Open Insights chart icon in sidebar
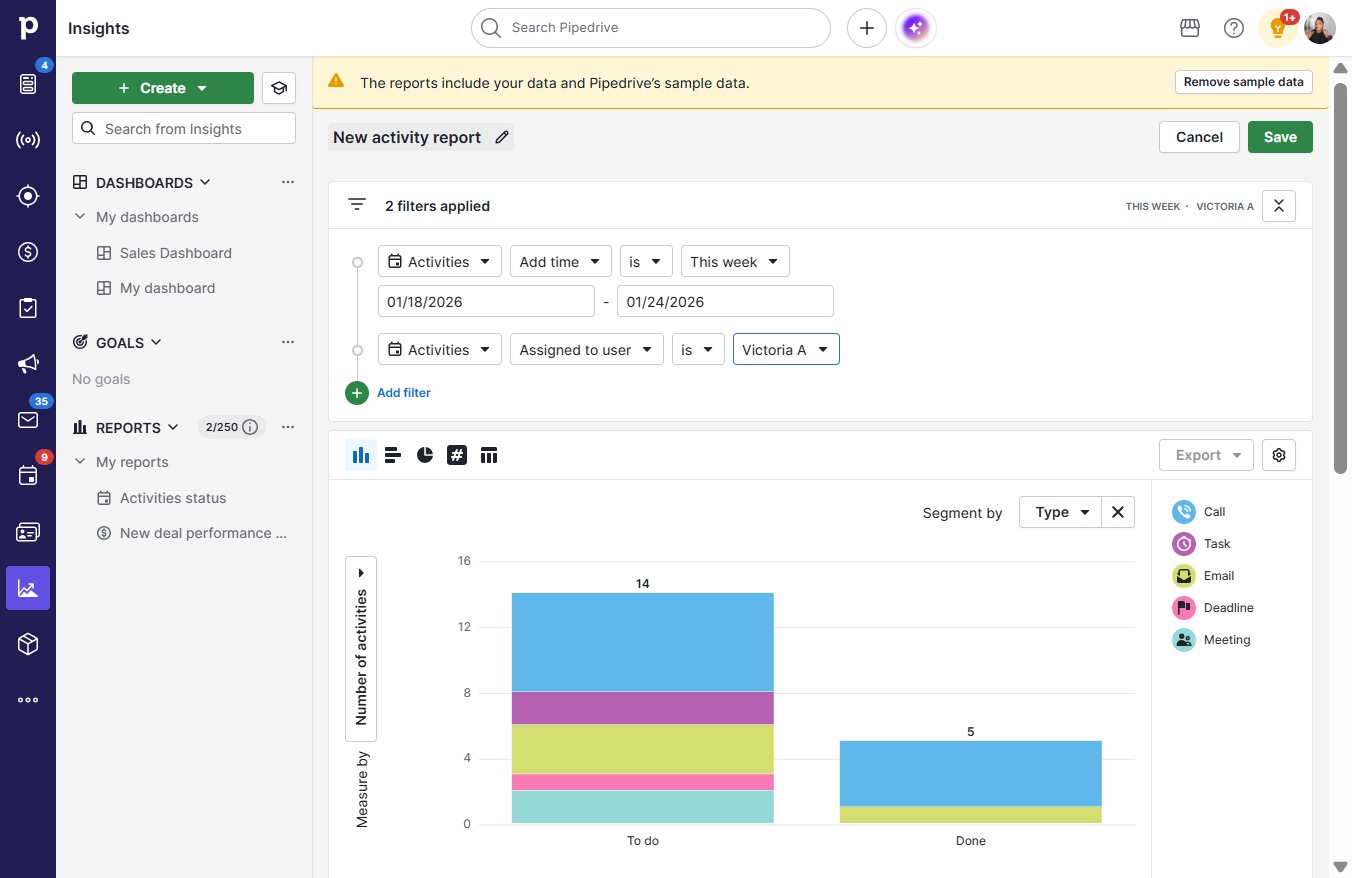1352x878 pixels. coord(28,588)
